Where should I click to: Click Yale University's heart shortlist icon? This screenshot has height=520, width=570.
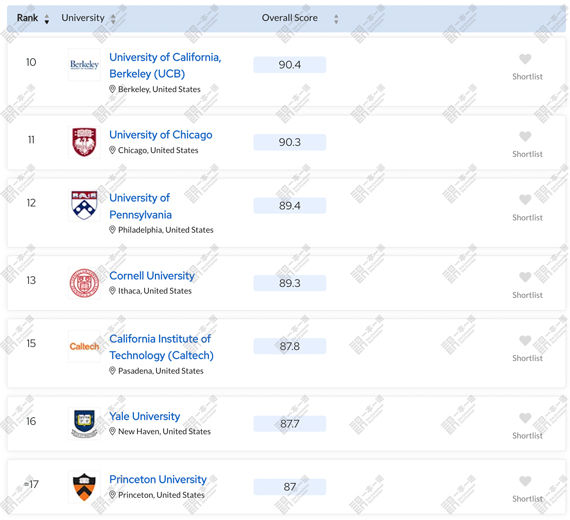pos(525,418)
